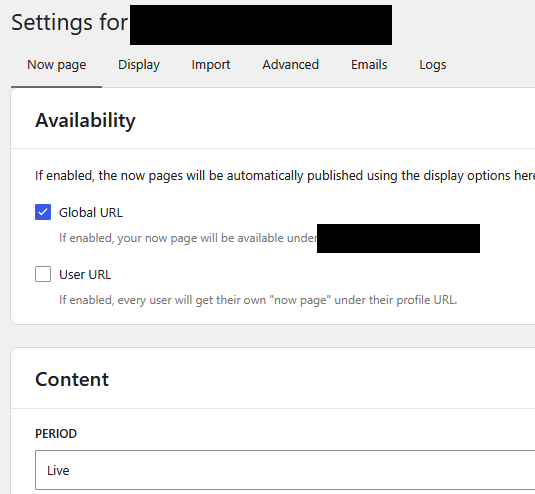The image size is (535, 494).
Task: Enable the User URL checkbox
Action: [43, 274]
